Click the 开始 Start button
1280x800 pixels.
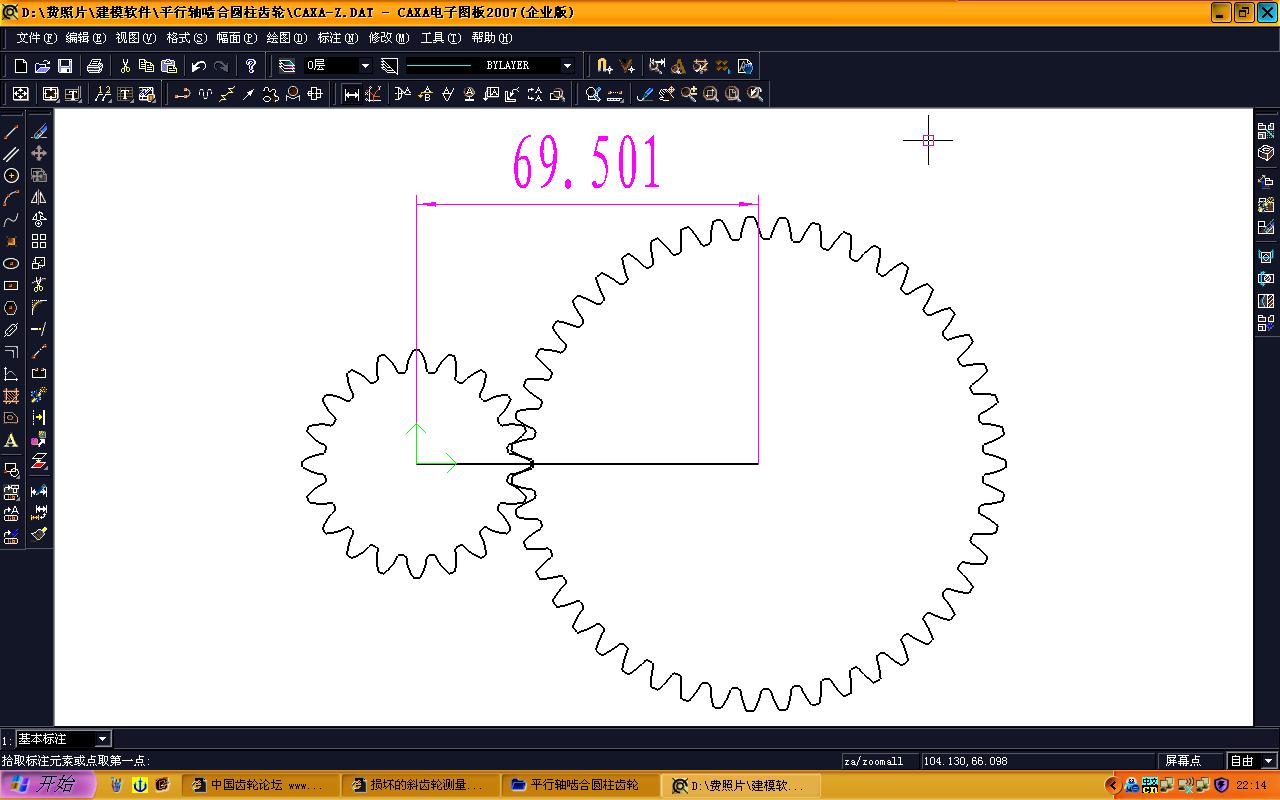(48, 785)
